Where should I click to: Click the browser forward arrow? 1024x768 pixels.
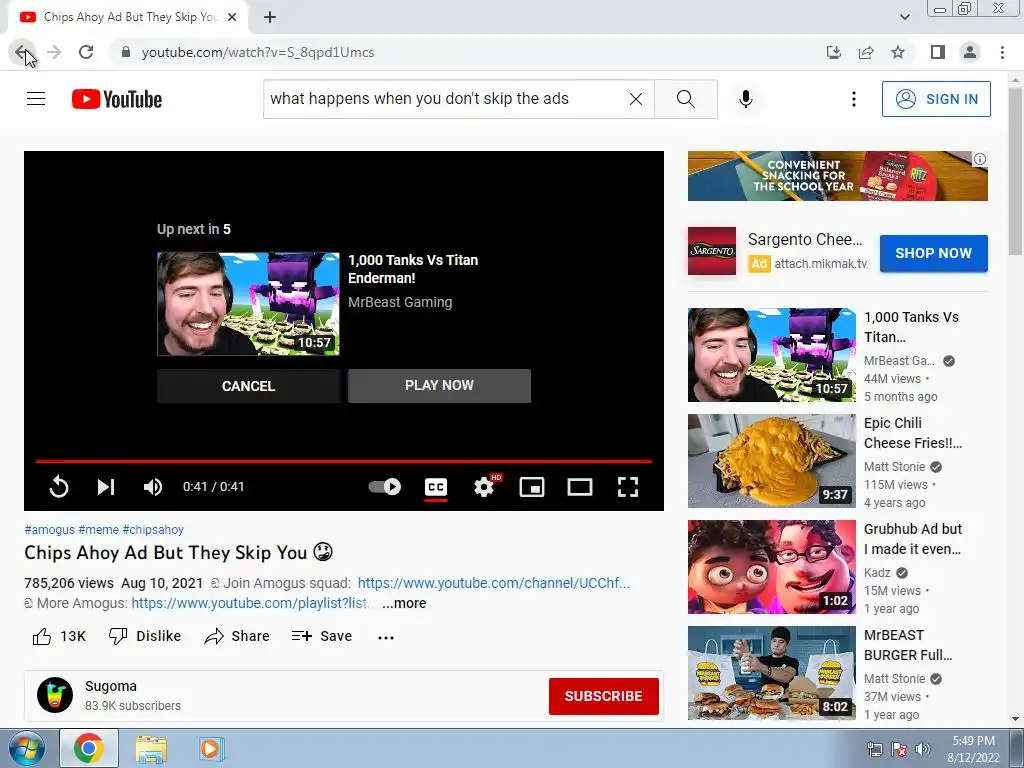point(54,52)
